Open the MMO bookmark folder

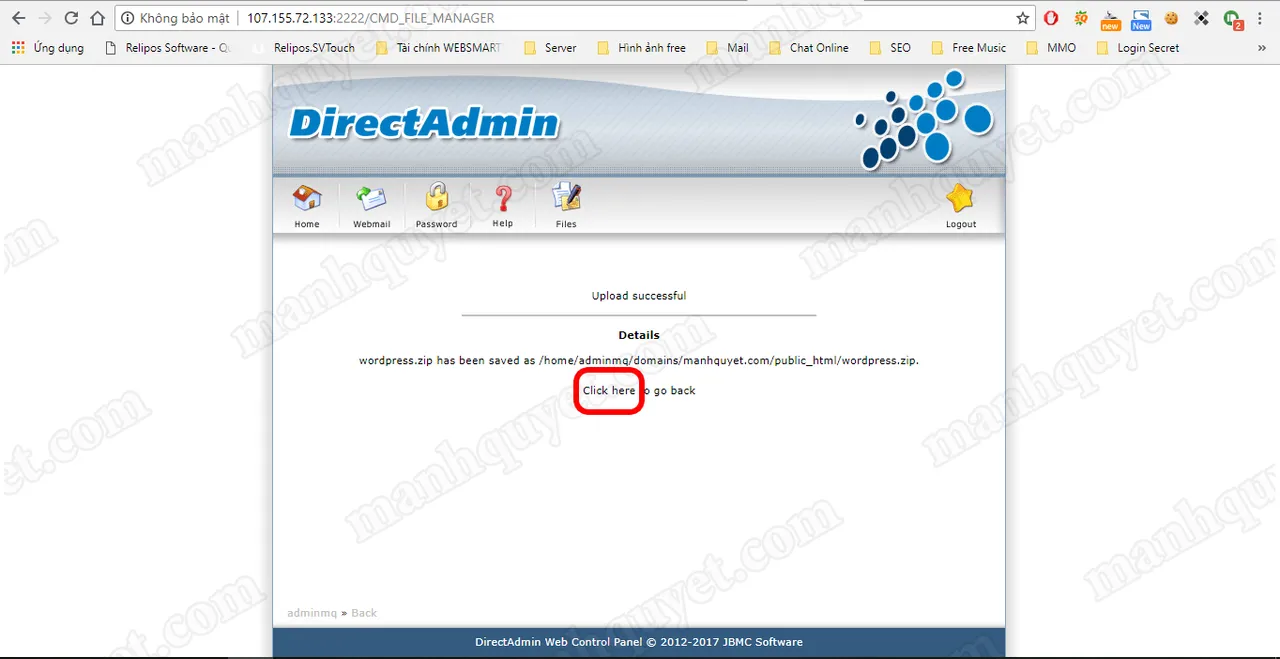pos(1051,48)
